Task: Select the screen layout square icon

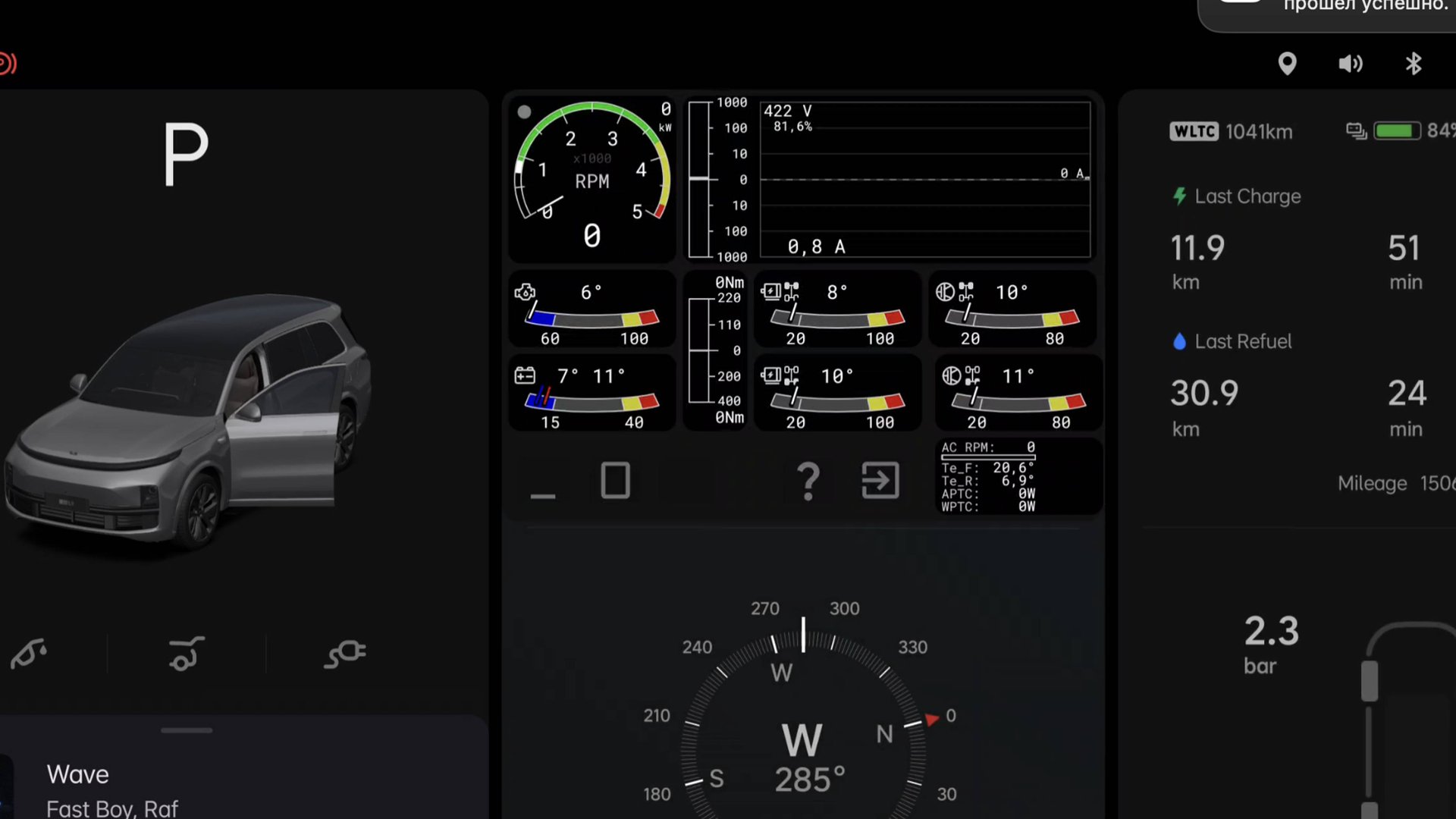Action: pyautogui.click(x=615, y=480)
